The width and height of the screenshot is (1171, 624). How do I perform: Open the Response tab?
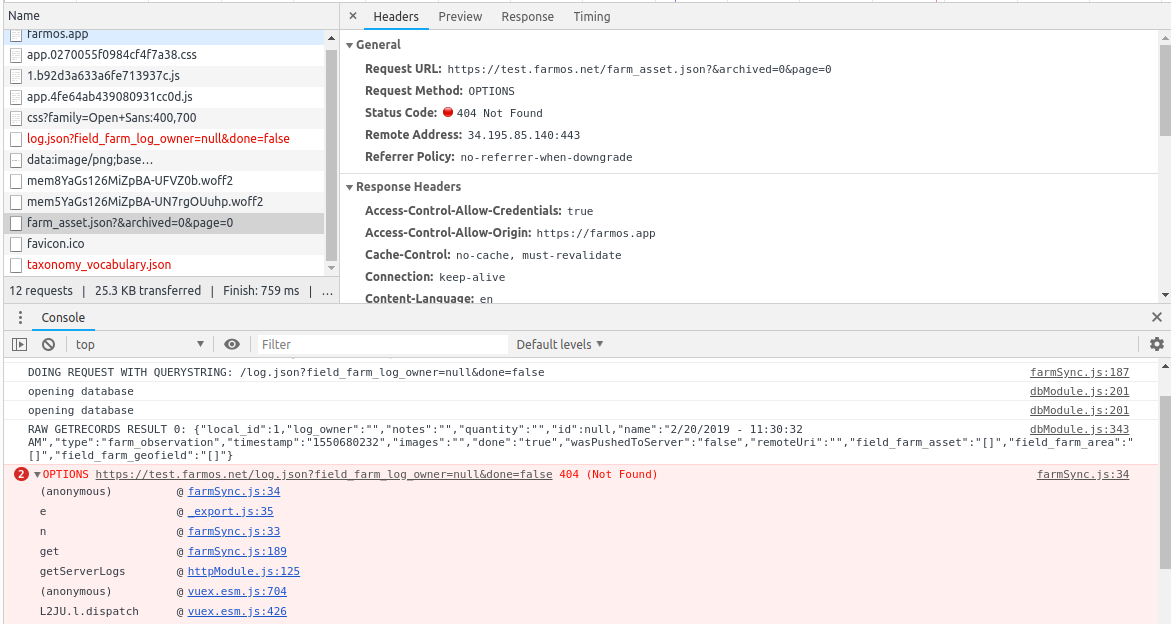click(x=527, y=17)
